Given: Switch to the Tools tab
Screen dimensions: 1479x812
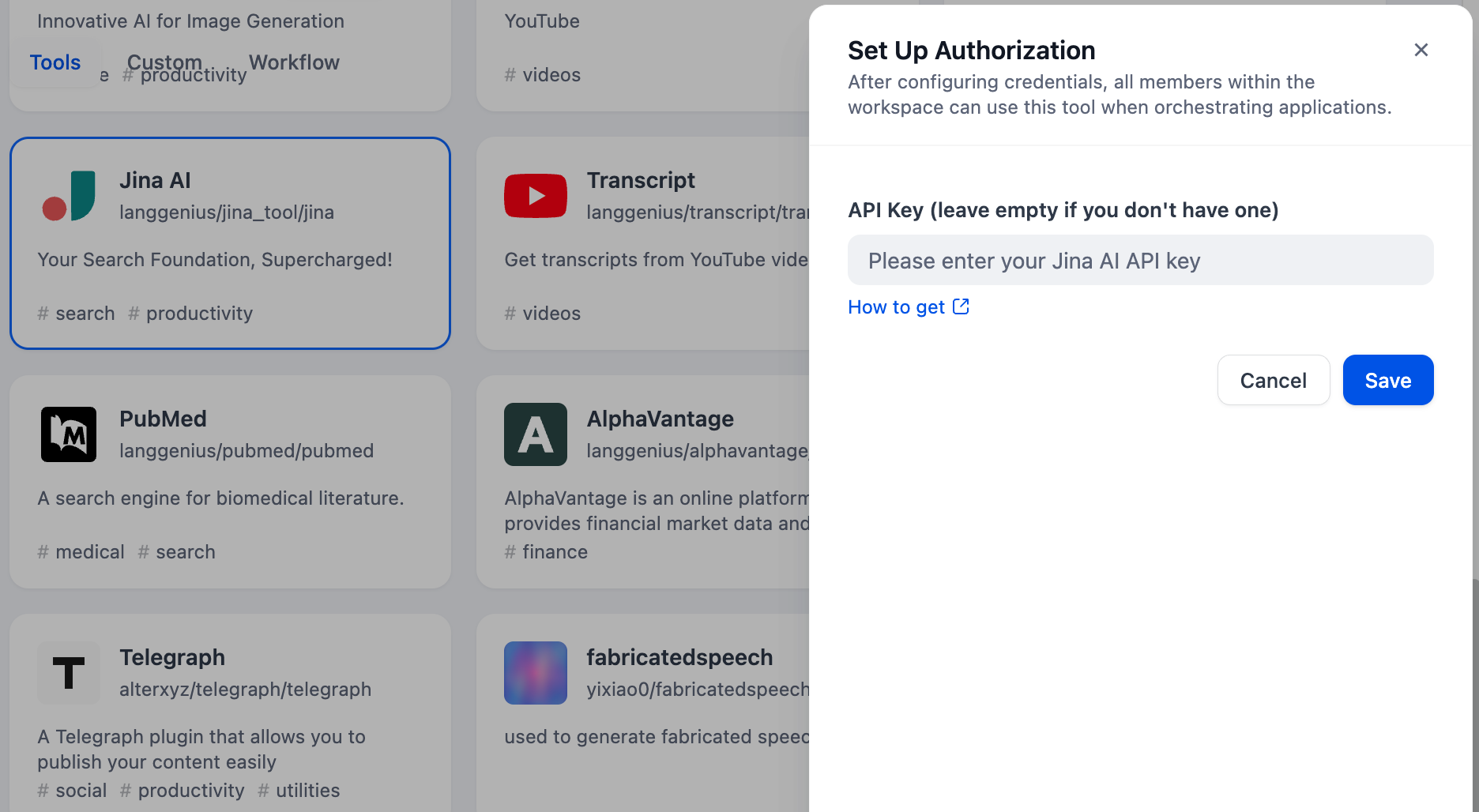Looking at the screenshot, I should [55, 62].
